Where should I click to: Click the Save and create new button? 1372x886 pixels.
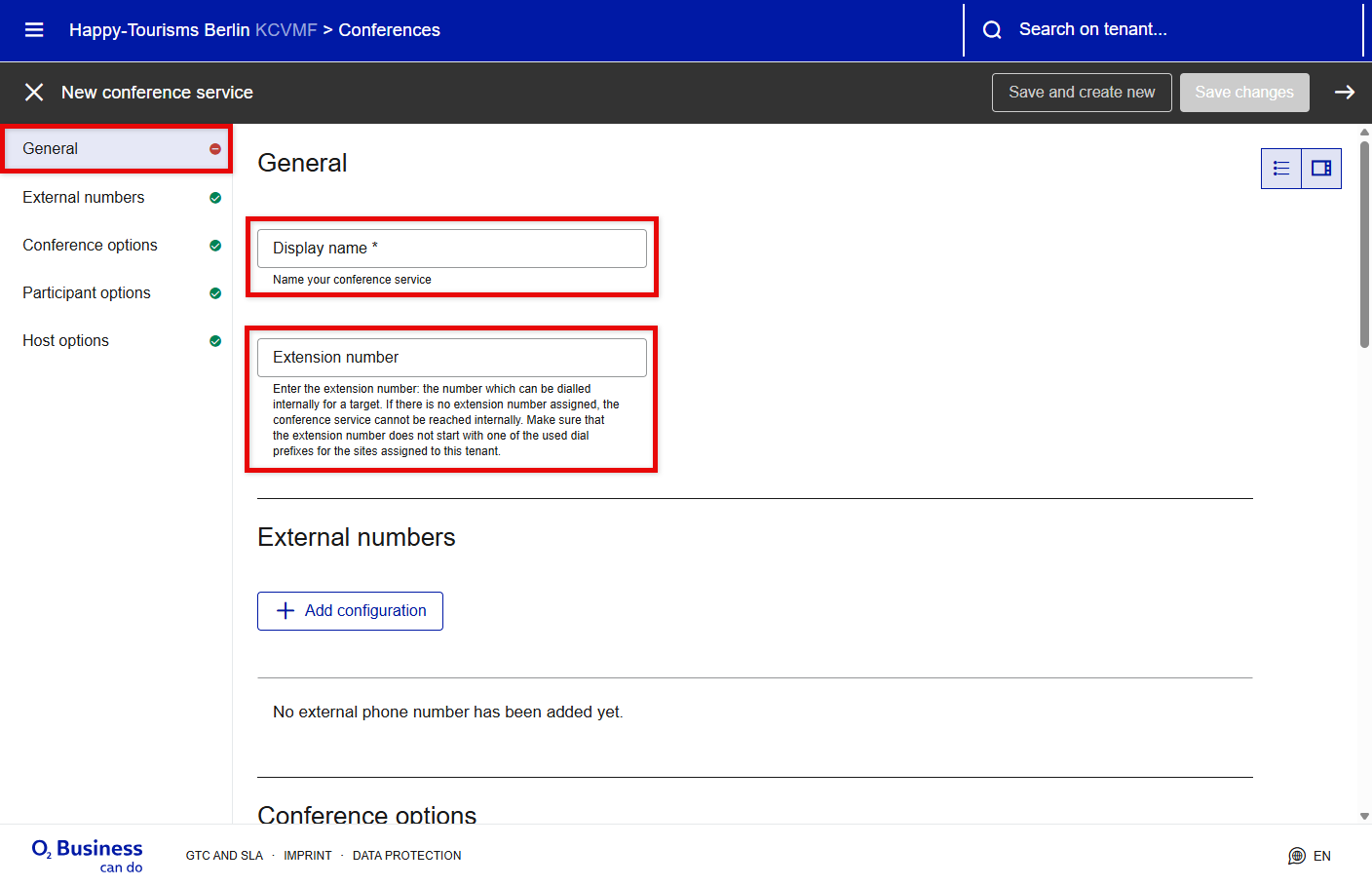pyautogui.click(x=1082, y=93)
